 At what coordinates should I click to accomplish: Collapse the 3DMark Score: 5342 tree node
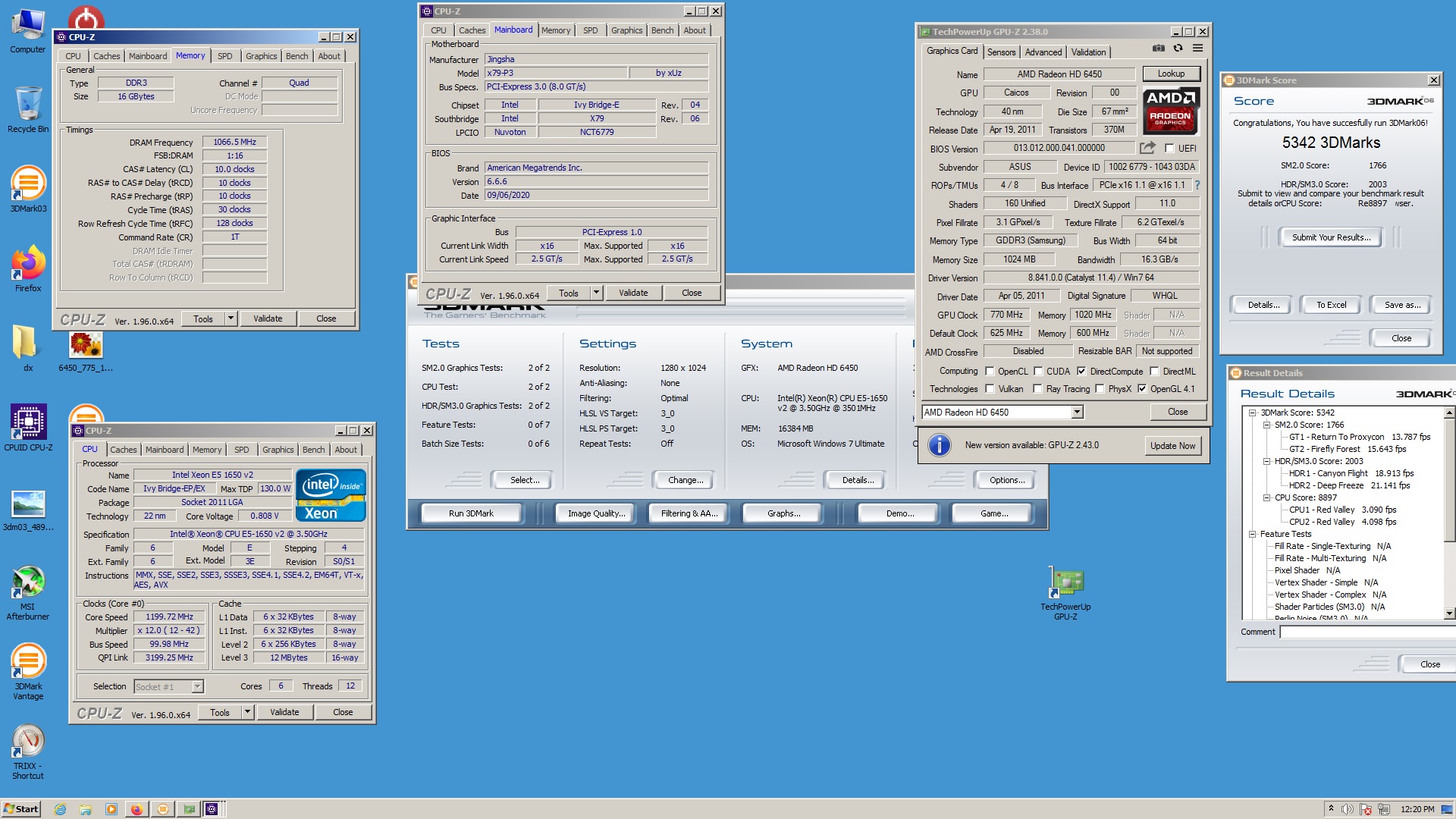[1252, 413]
